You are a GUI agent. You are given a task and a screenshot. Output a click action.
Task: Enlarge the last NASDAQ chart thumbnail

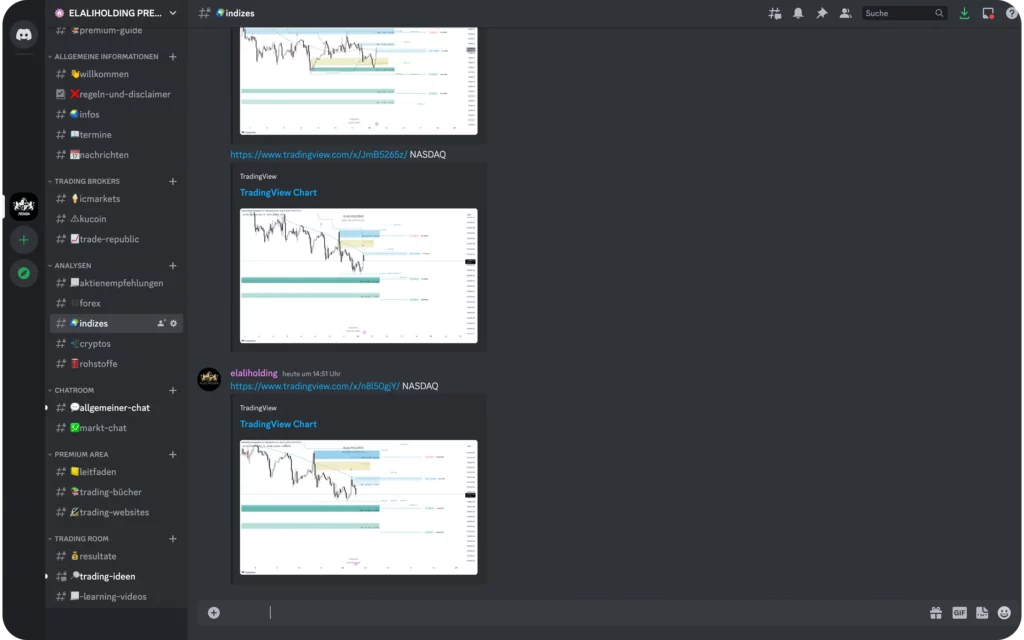click(359, 507)
